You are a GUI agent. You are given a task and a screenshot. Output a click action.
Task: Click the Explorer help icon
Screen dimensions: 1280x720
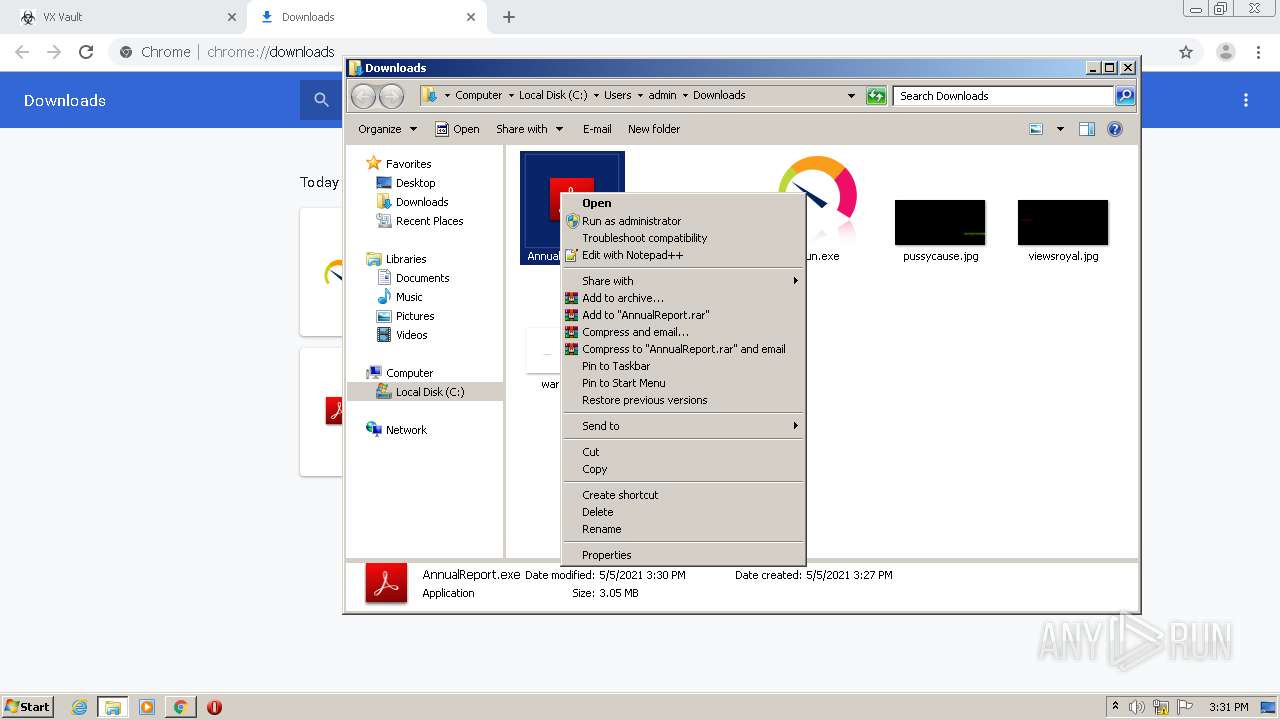1115,129
